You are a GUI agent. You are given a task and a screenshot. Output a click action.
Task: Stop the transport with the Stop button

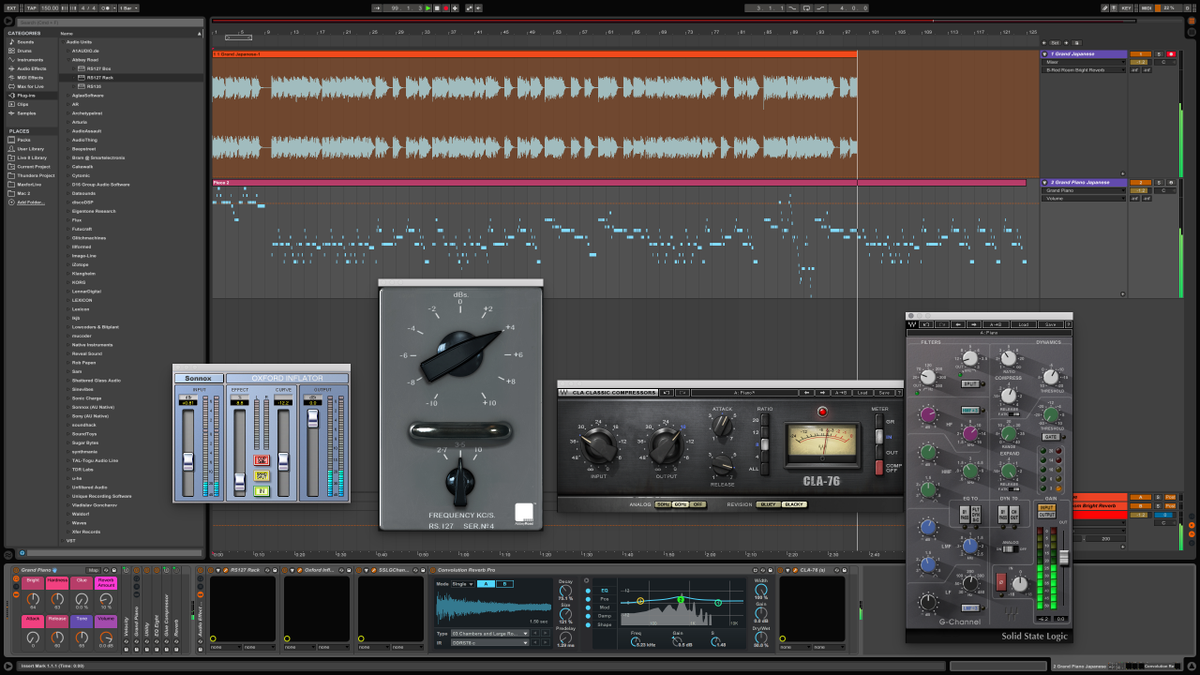tap(437, 8)
